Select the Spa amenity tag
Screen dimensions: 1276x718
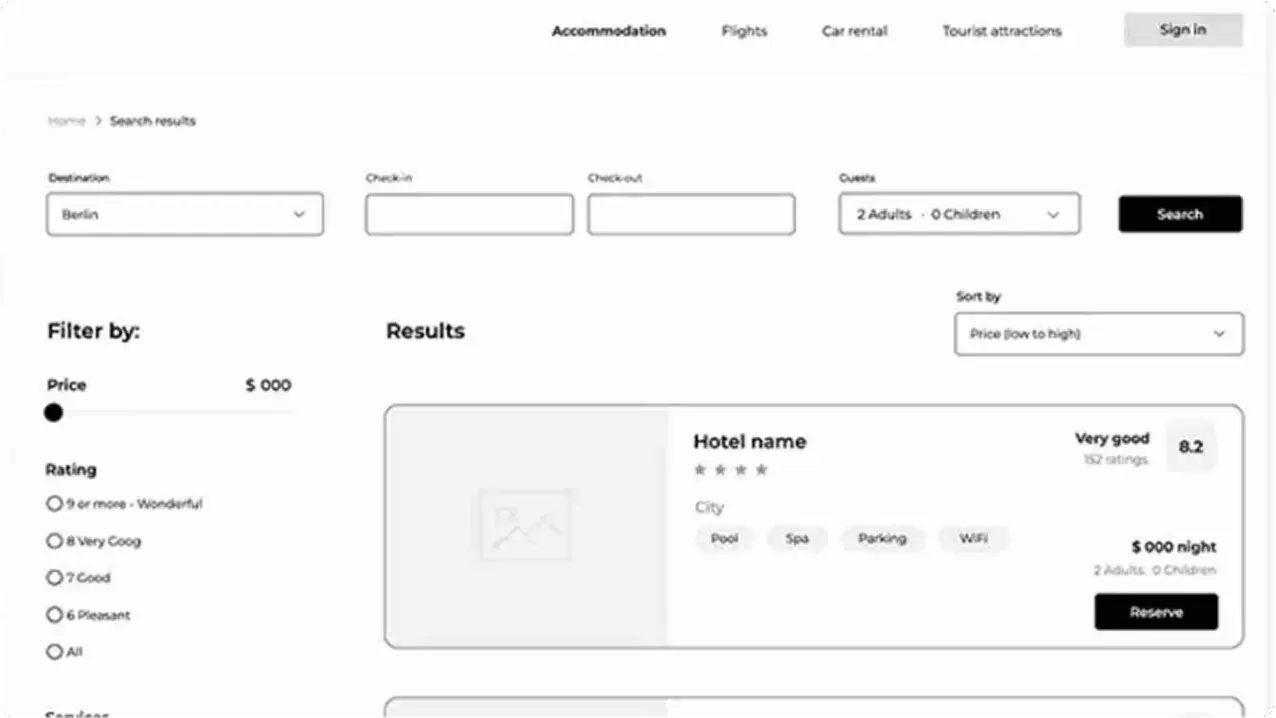point(797,539)
